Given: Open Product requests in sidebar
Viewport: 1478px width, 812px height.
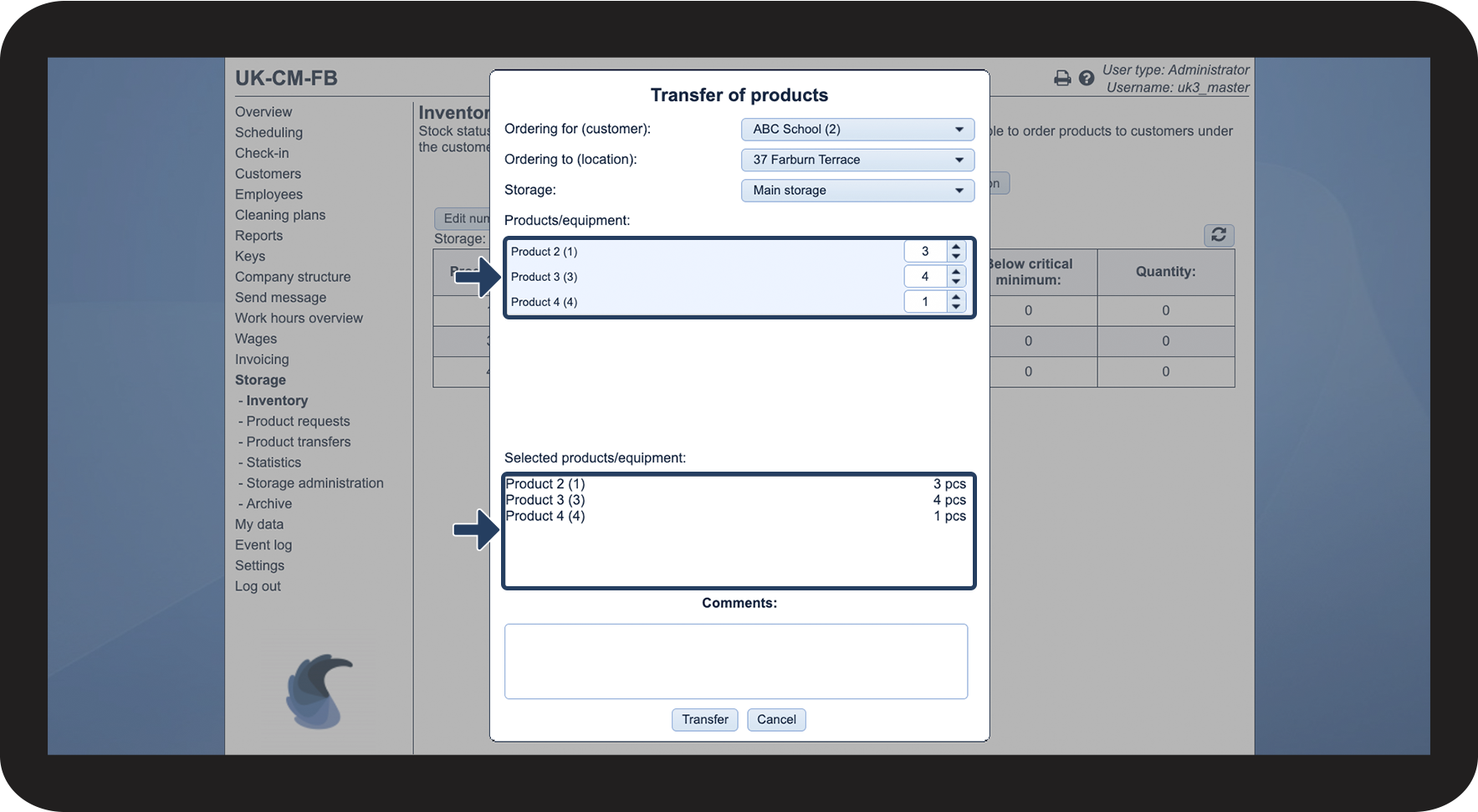Looking at the screenshot, I should (x=298, y=421).
